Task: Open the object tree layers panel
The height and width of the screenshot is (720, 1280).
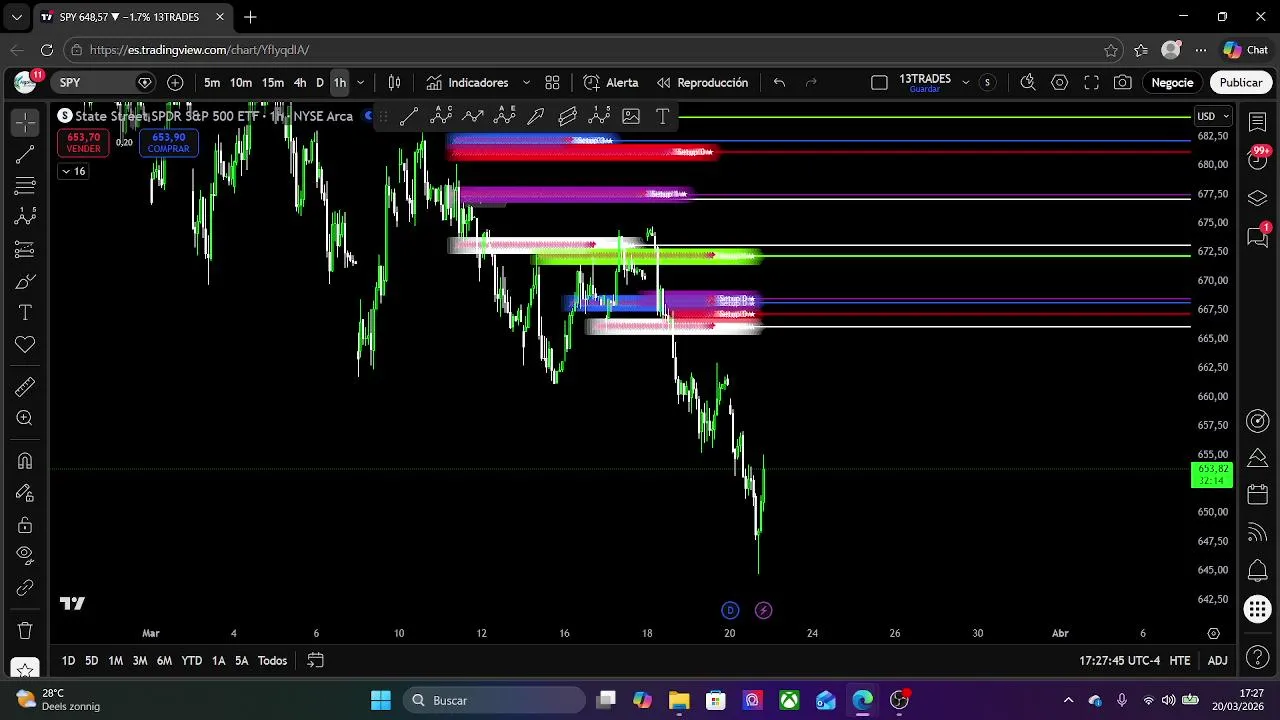Action: 1258,198
